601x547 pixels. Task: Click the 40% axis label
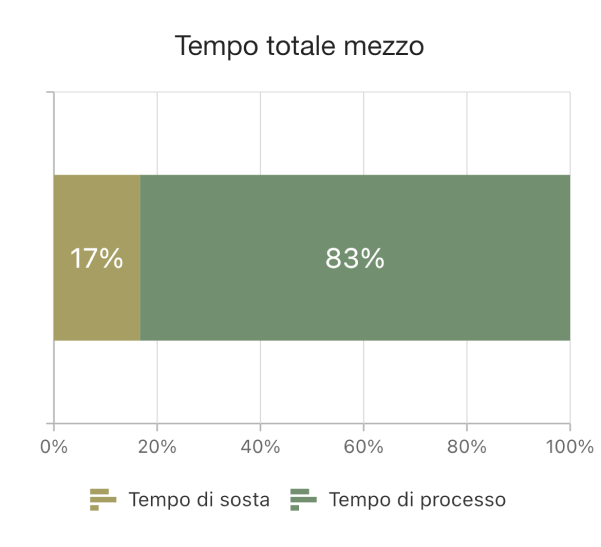coord(260,447)
